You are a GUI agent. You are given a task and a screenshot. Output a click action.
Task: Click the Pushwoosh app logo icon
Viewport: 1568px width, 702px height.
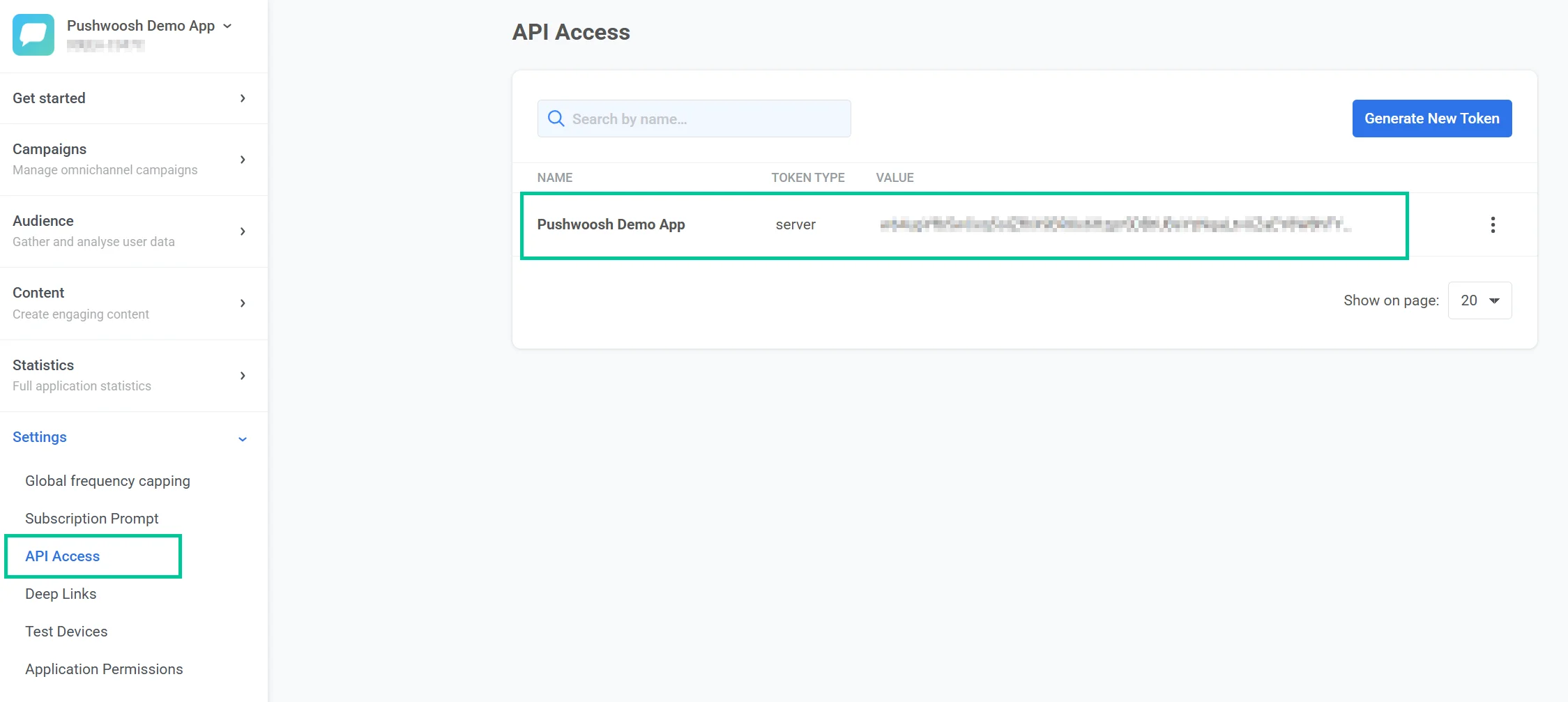pos(32,35)
